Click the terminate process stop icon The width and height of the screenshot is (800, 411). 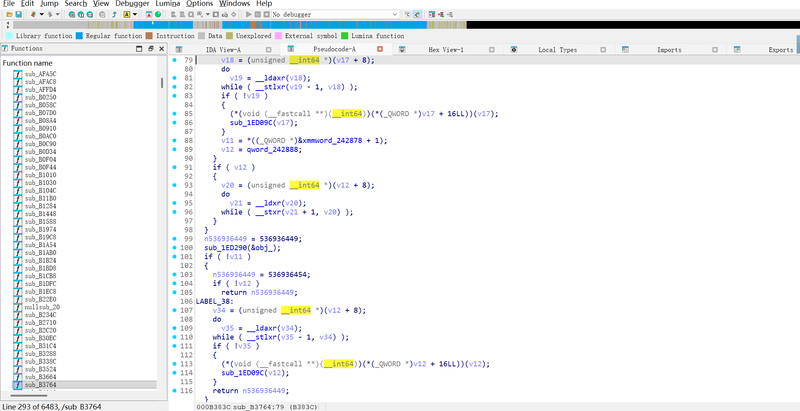[x=266, y=14]
